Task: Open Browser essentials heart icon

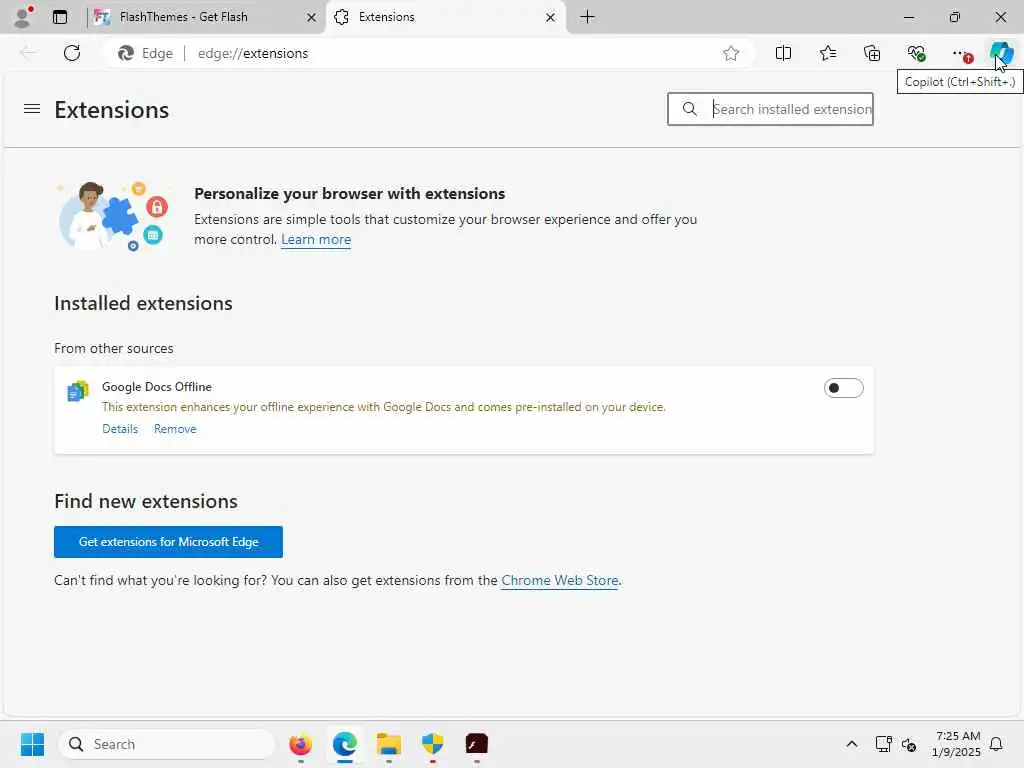Action: (x=916, y=54)
